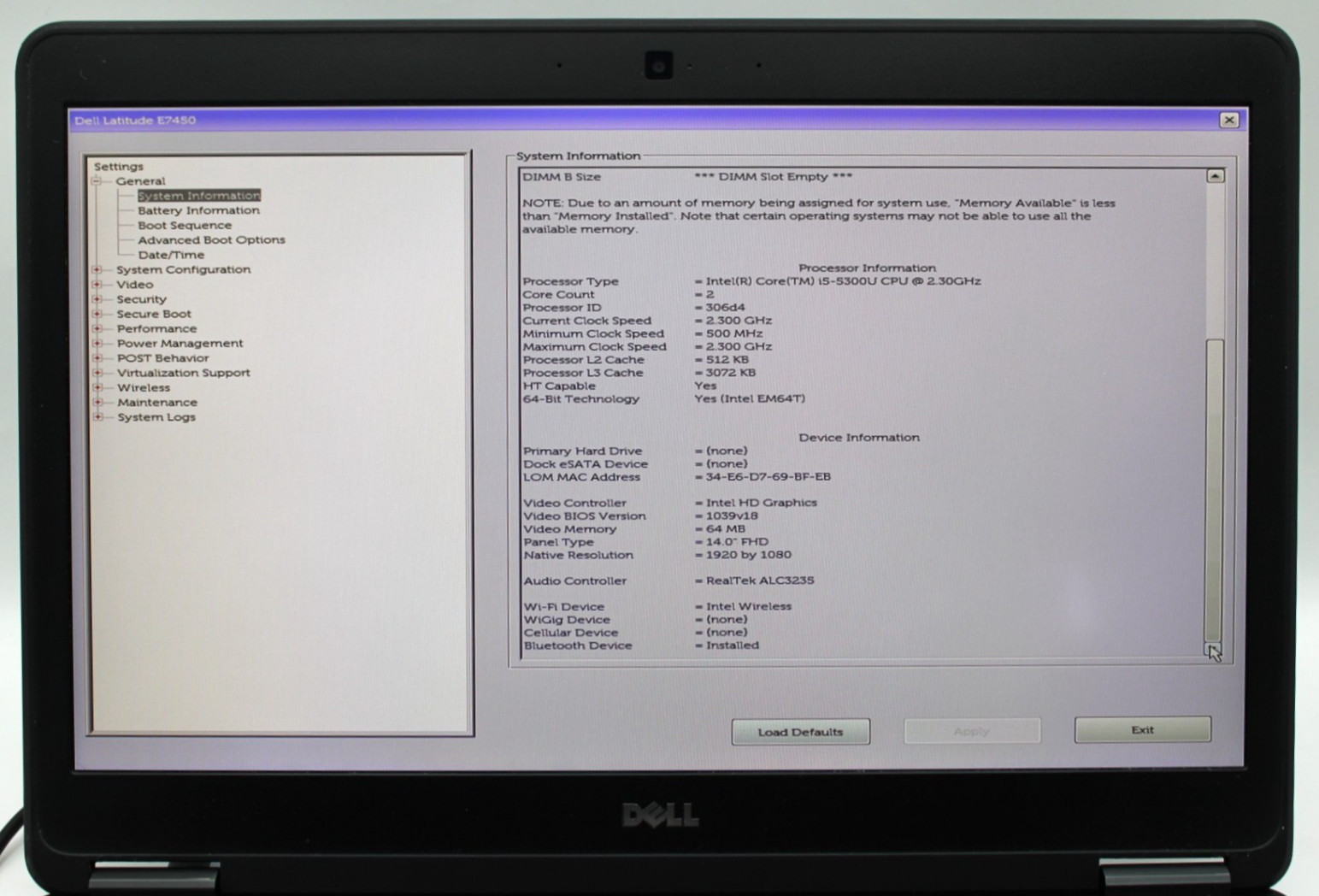
Task: Collapse the General tree node
Action: coord(97,181)
